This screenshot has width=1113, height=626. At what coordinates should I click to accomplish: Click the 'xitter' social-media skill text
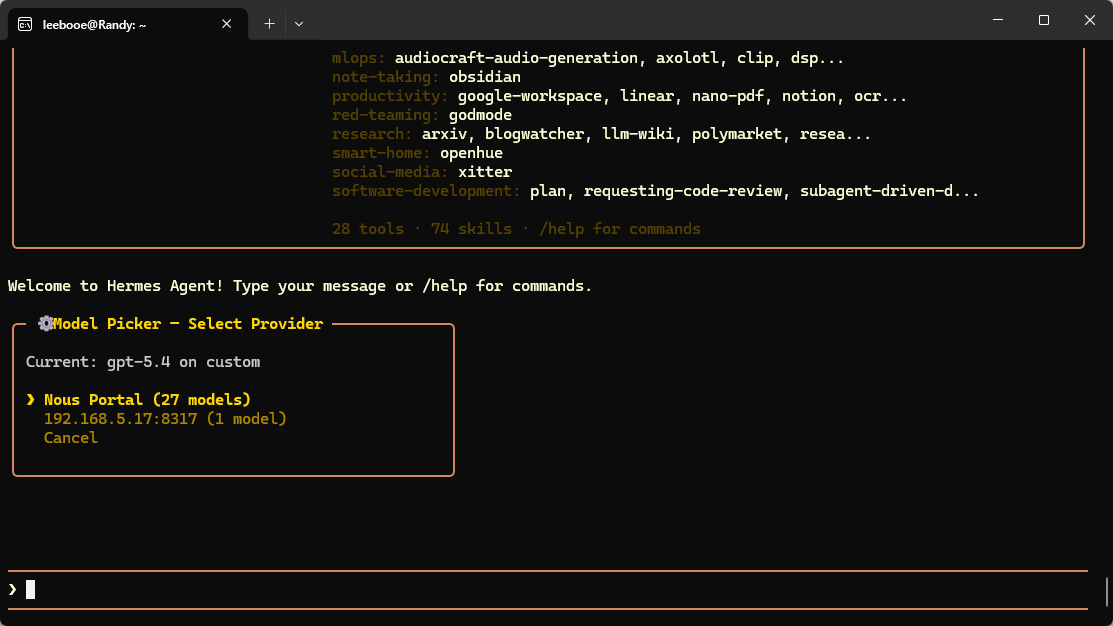click(485, 172)
